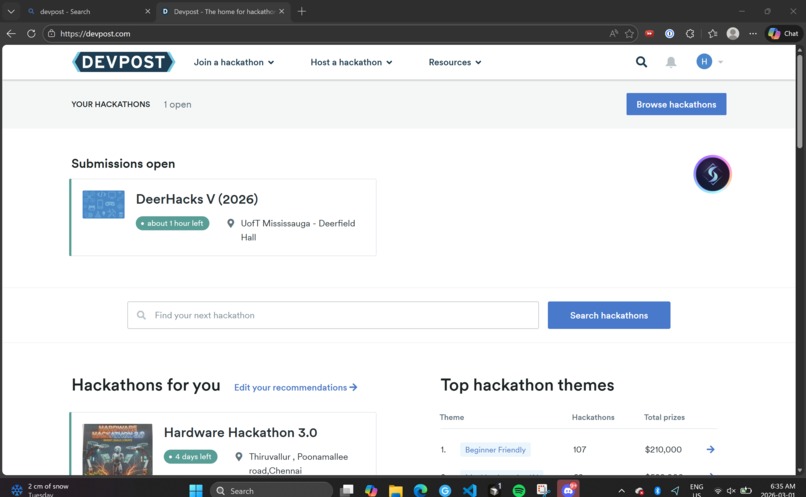Open the Windows Start menu

coord(196,490)
